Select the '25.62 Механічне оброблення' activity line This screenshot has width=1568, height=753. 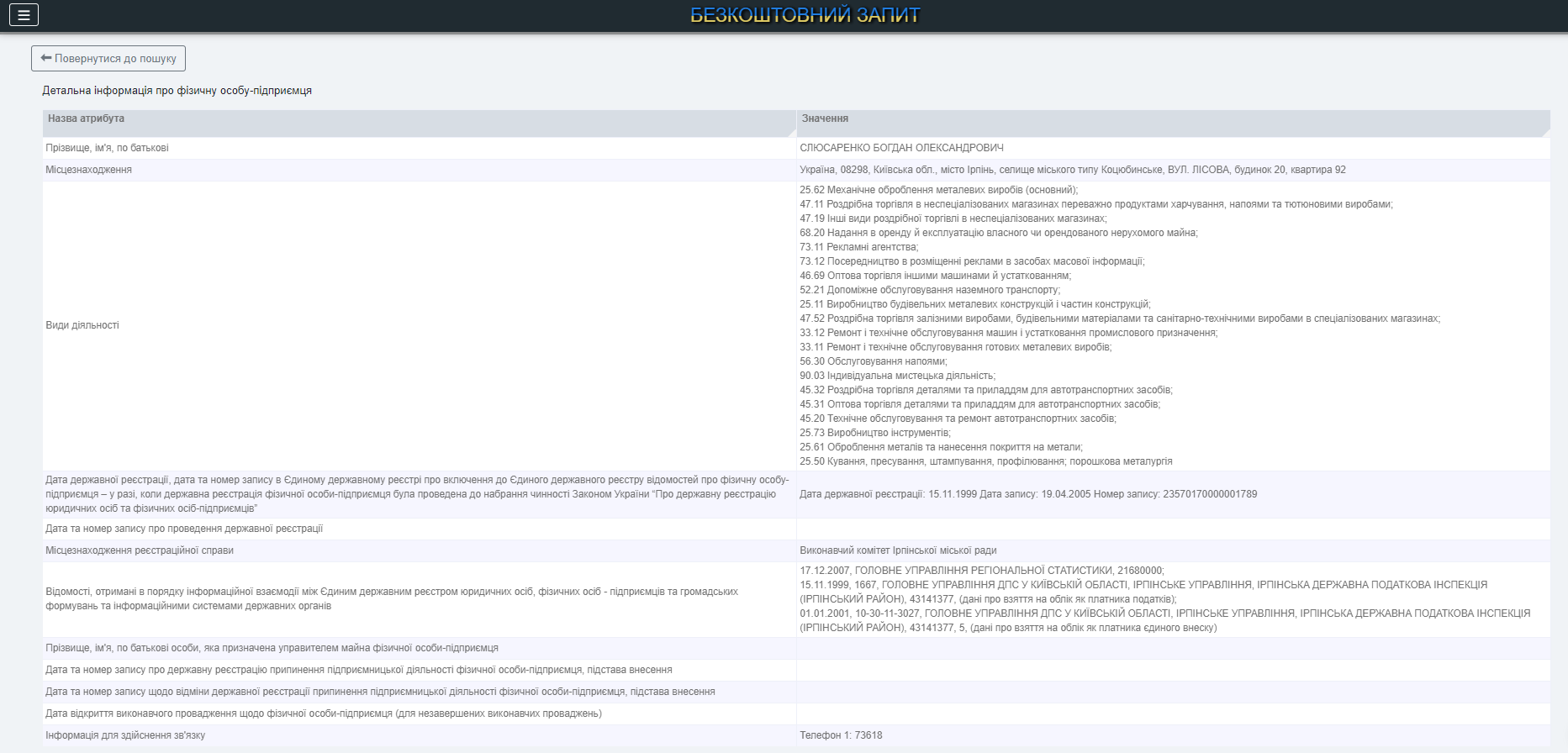coord(938,190)
